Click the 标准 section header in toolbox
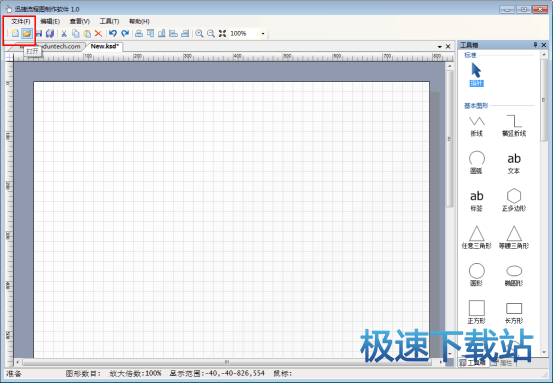Image resolution: width=554 pixels, height=383 pixels. [x=470, y=55]
